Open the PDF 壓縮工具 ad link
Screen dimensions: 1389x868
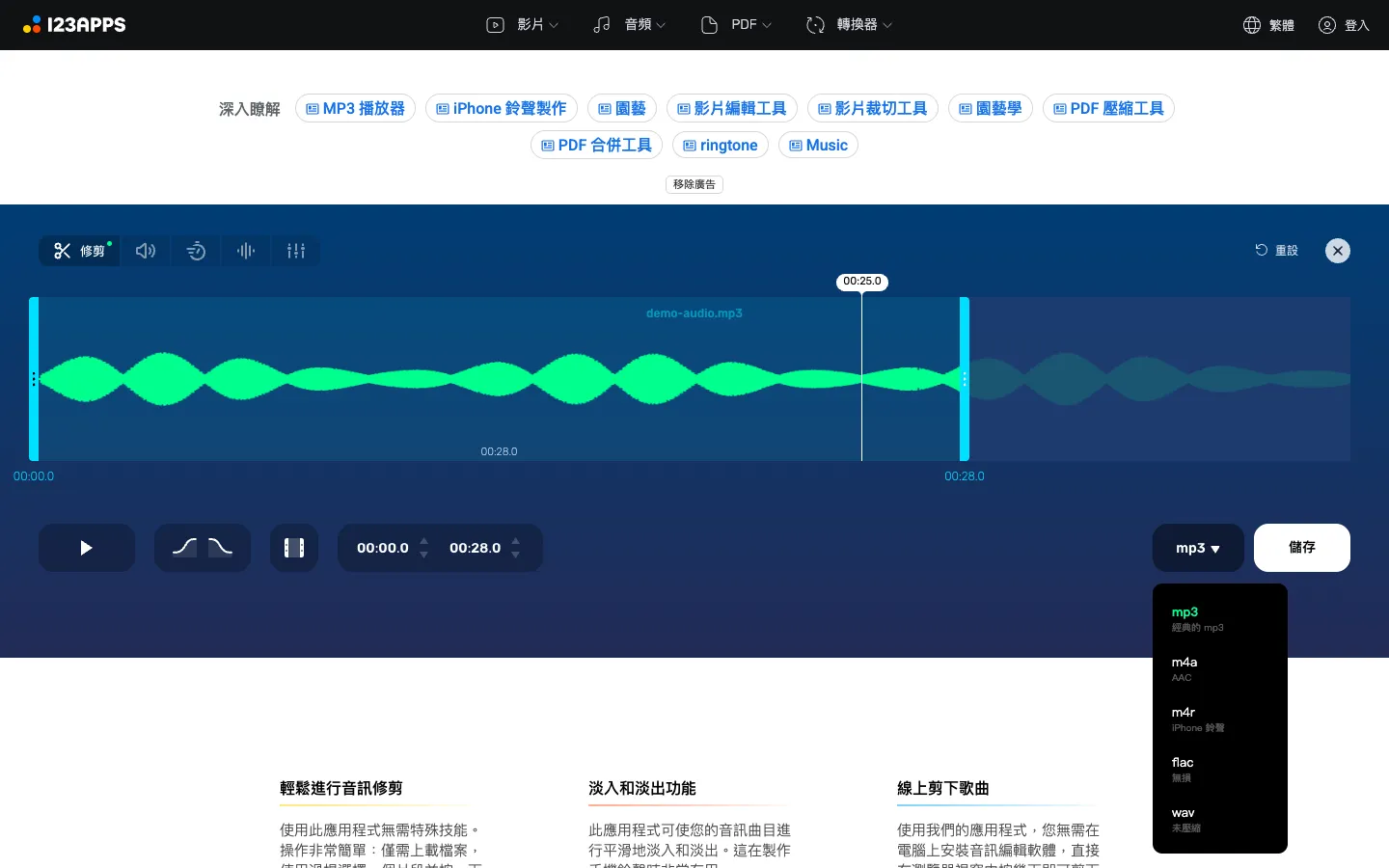click(1108, 108)
